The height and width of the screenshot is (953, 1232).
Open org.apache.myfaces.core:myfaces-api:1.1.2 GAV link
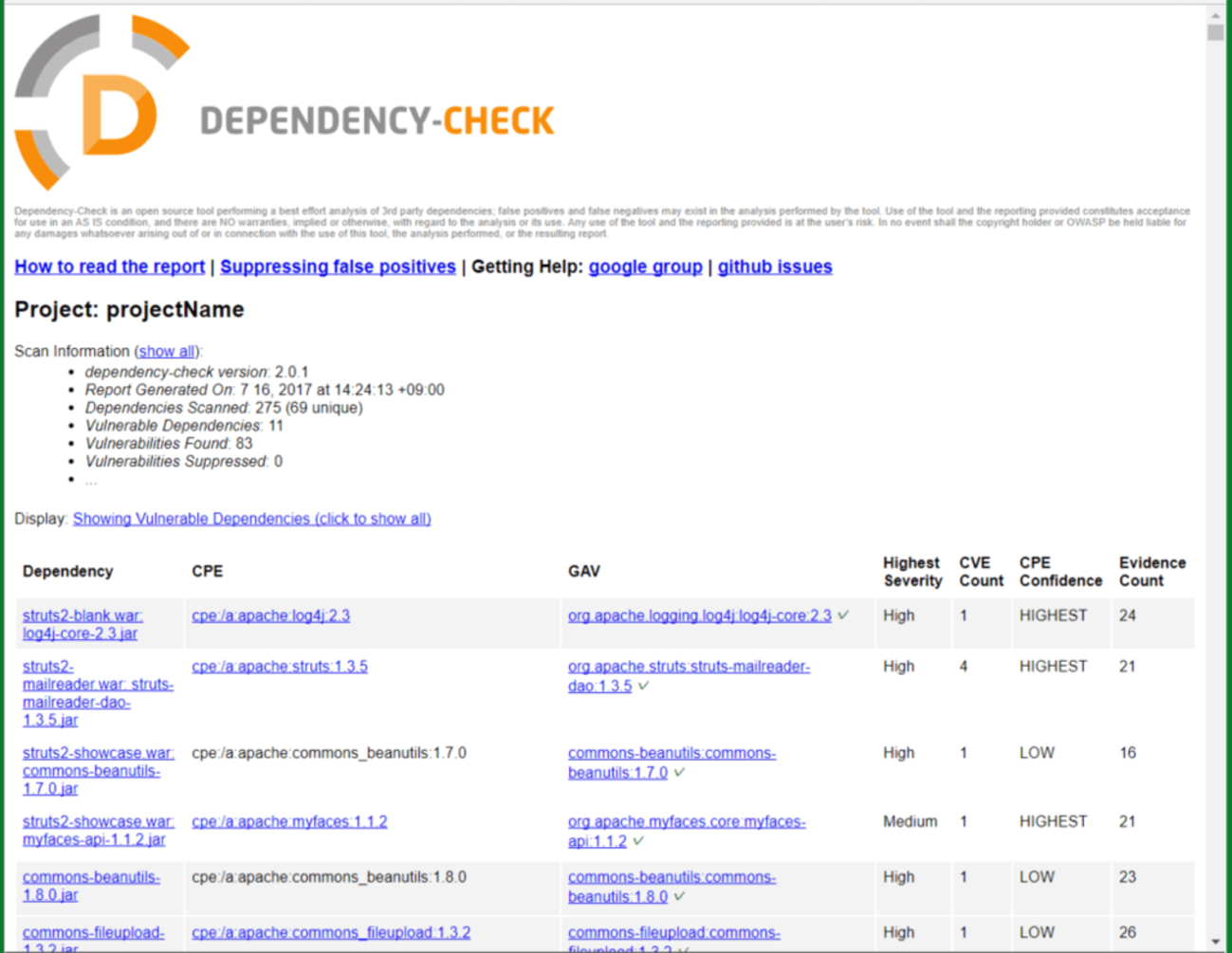687,831
